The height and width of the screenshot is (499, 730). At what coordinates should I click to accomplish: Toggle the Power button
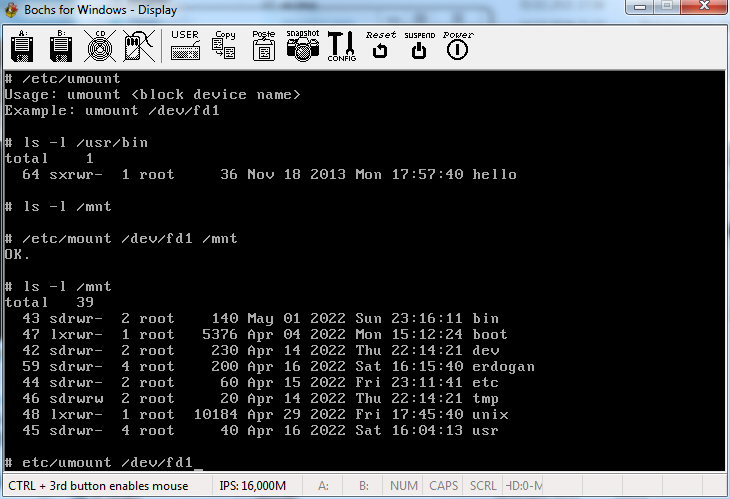click(458, 46)
